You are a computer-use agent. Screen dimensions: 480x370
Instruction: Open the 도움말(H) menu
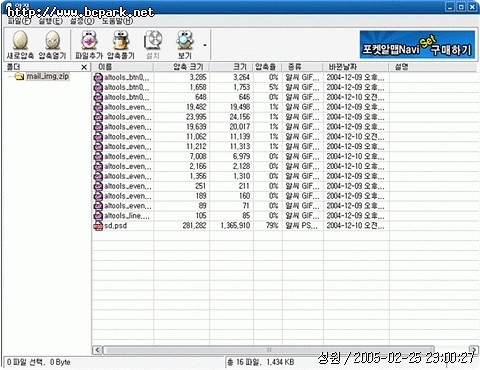117,21
